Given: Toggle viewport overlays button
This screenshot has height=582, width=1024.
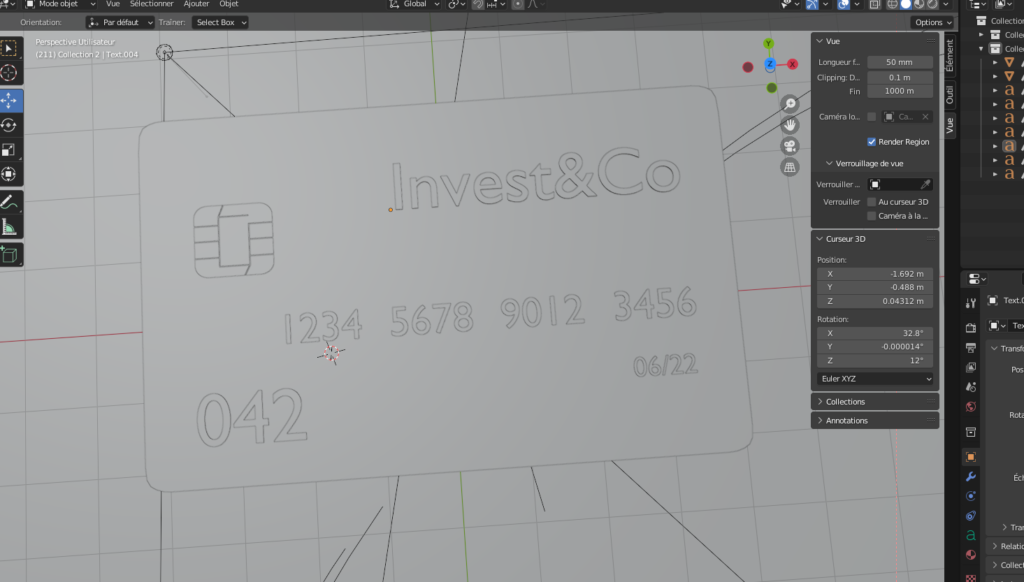Looking at the screenshot, I should click(x=844, y=4).
